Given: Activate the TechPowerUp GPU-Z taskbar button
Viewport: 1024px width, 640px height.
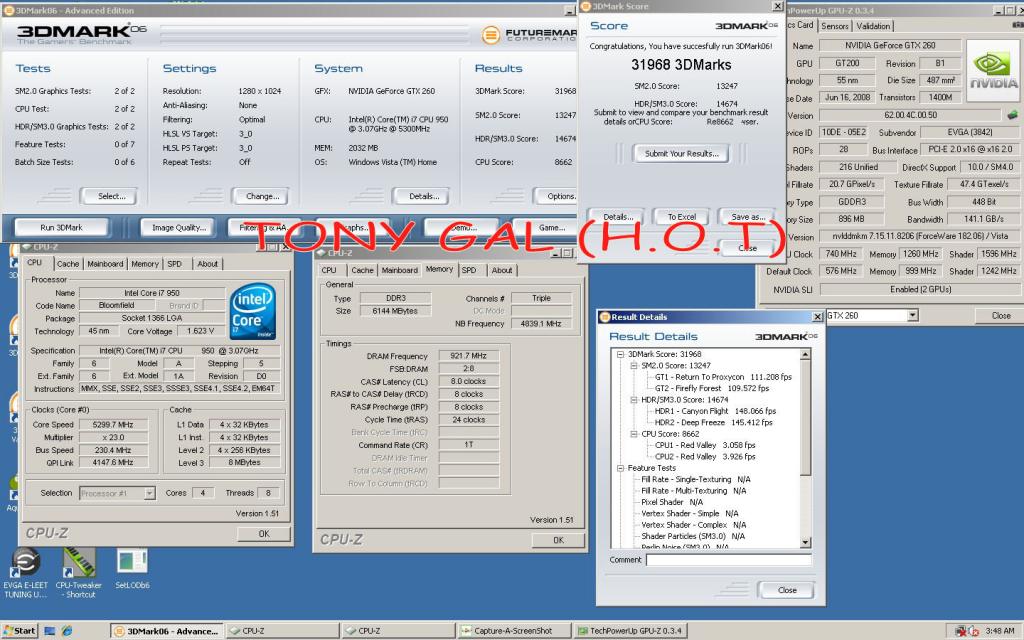Looking at the screenshot, I should pos(630,631).
